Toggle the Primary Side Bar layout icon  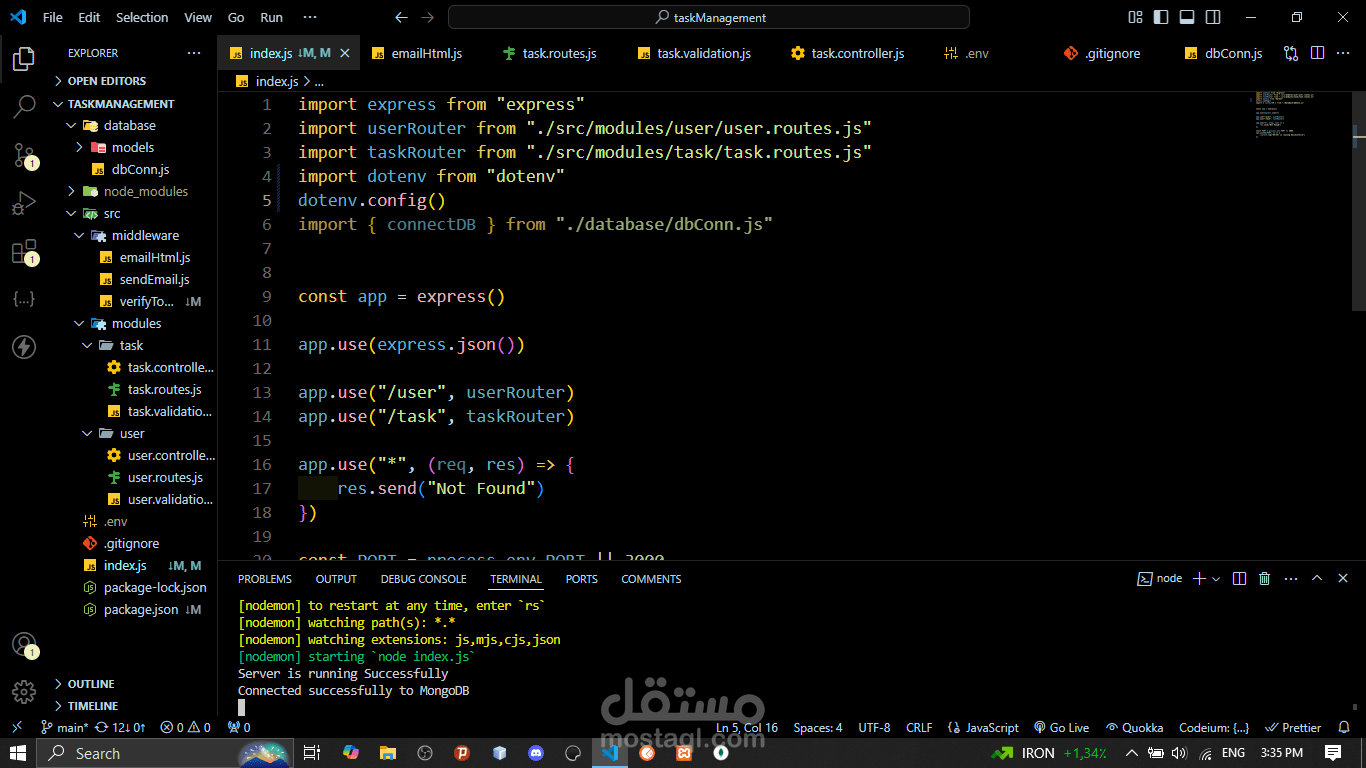1161,17
